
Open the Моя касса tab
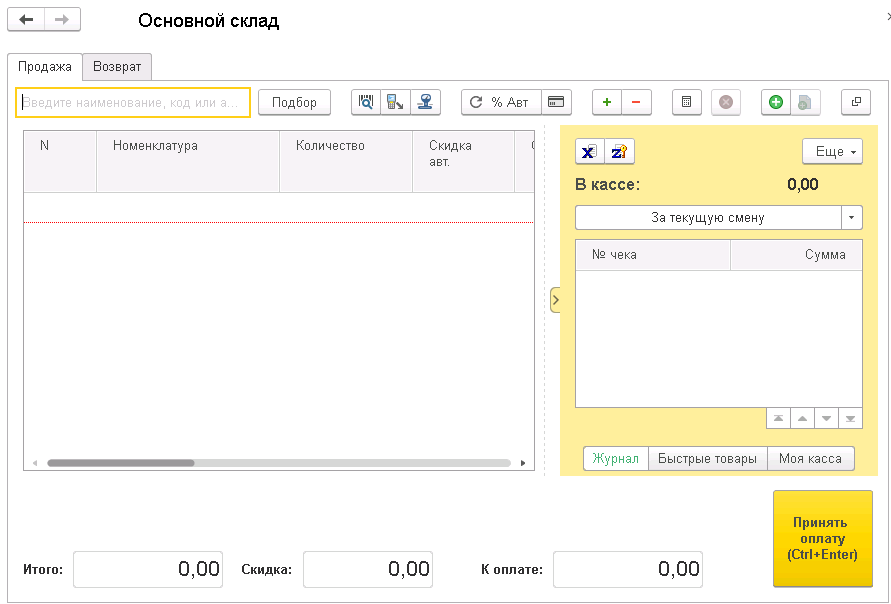[x=811, y=459]
